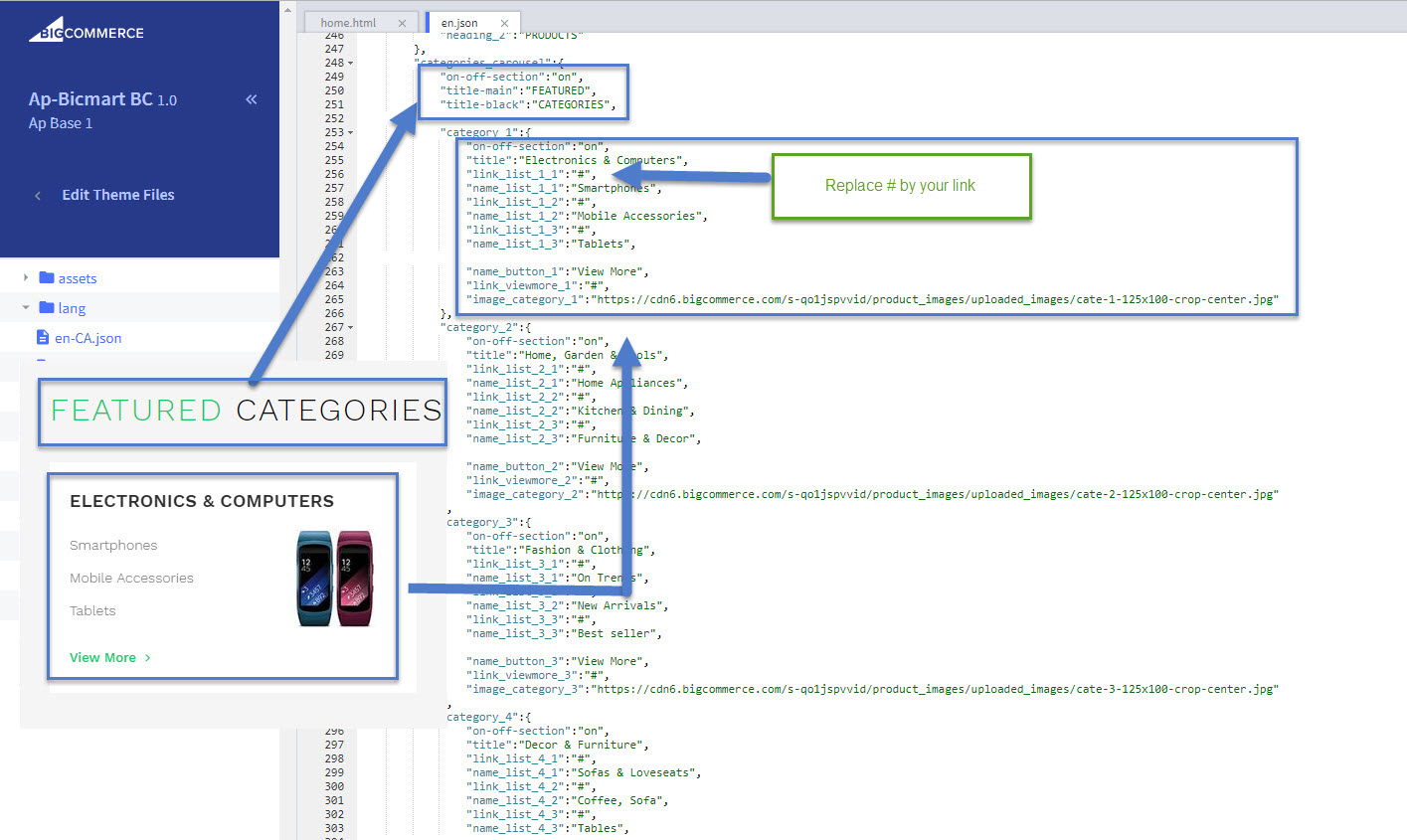This screenshot has width=1407, height=840.
Task: Open the en-CA.json file
Action: pos(88,338)
